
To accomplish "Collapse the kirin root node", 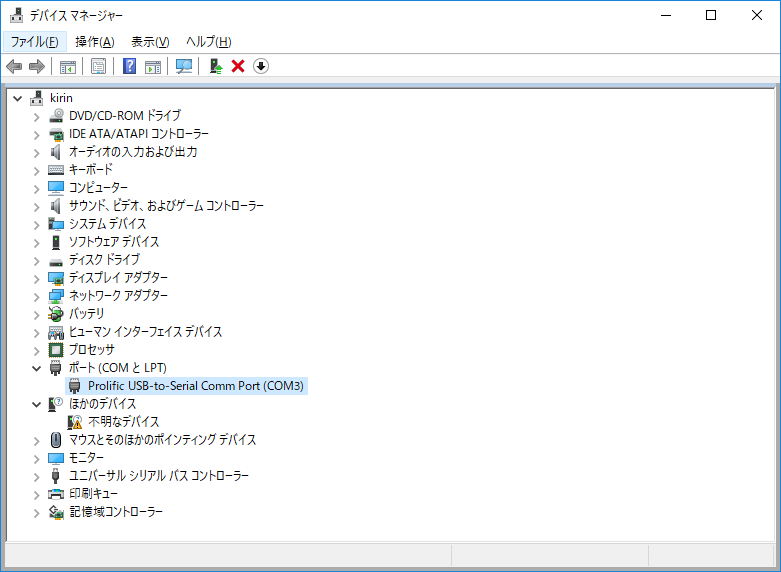I will [17, 98].
